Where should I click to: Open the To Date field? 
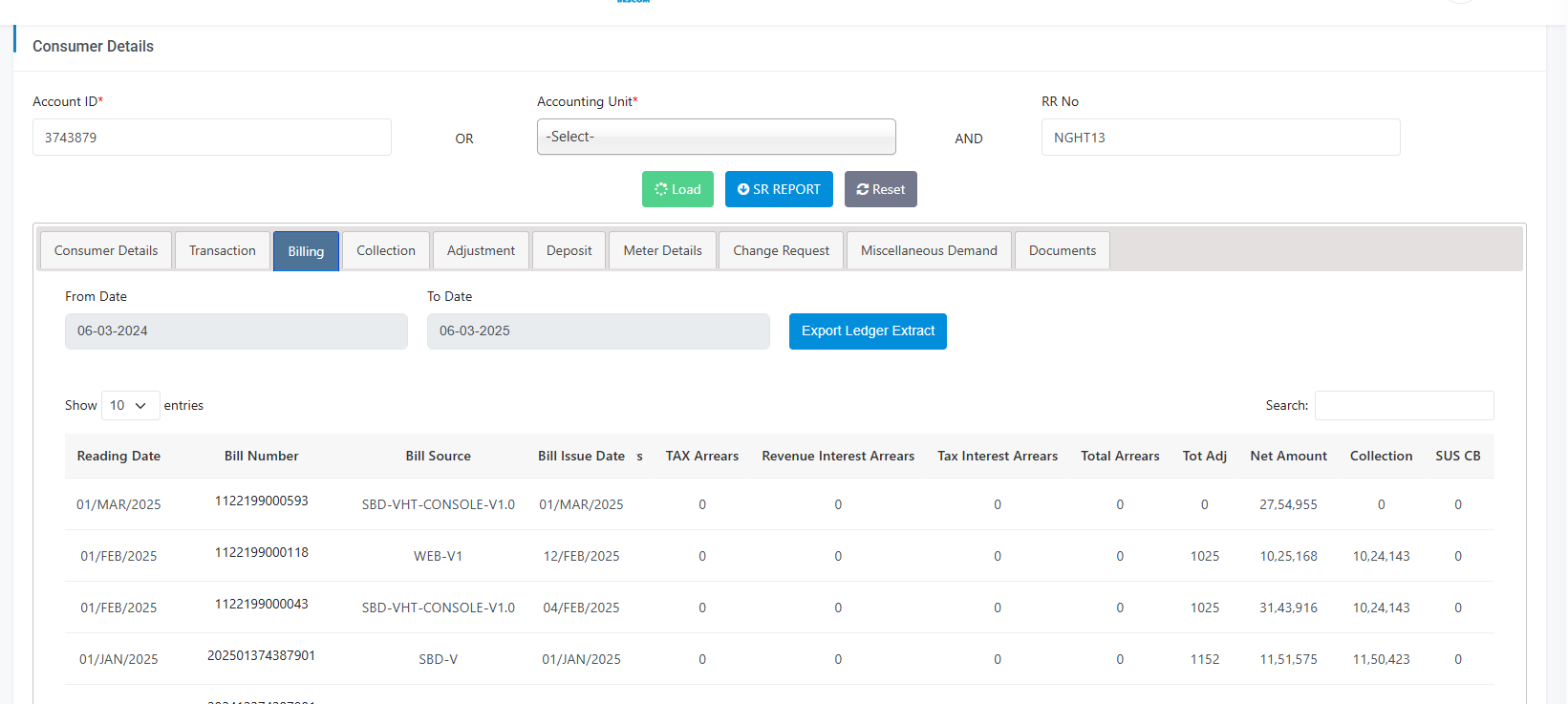pos(598,331)
